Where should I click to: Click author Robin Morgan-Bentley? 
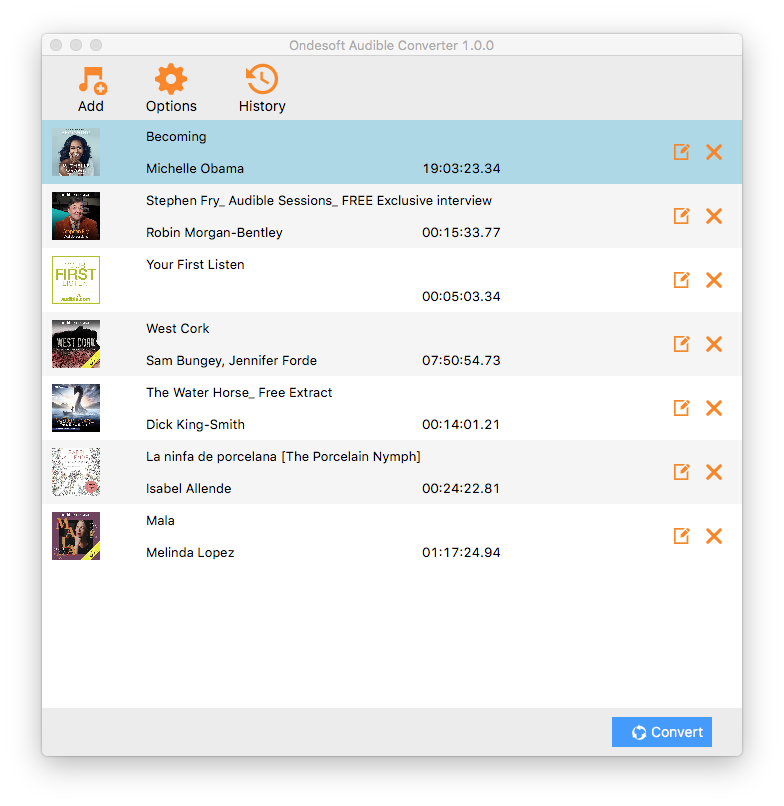tap(214, 232)
